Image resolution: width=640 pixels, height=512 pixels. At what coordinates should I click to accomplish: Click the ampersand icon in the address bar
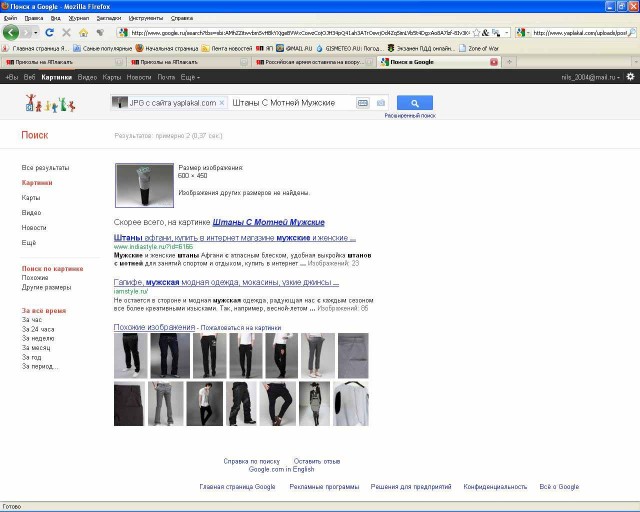pos(486,33)
